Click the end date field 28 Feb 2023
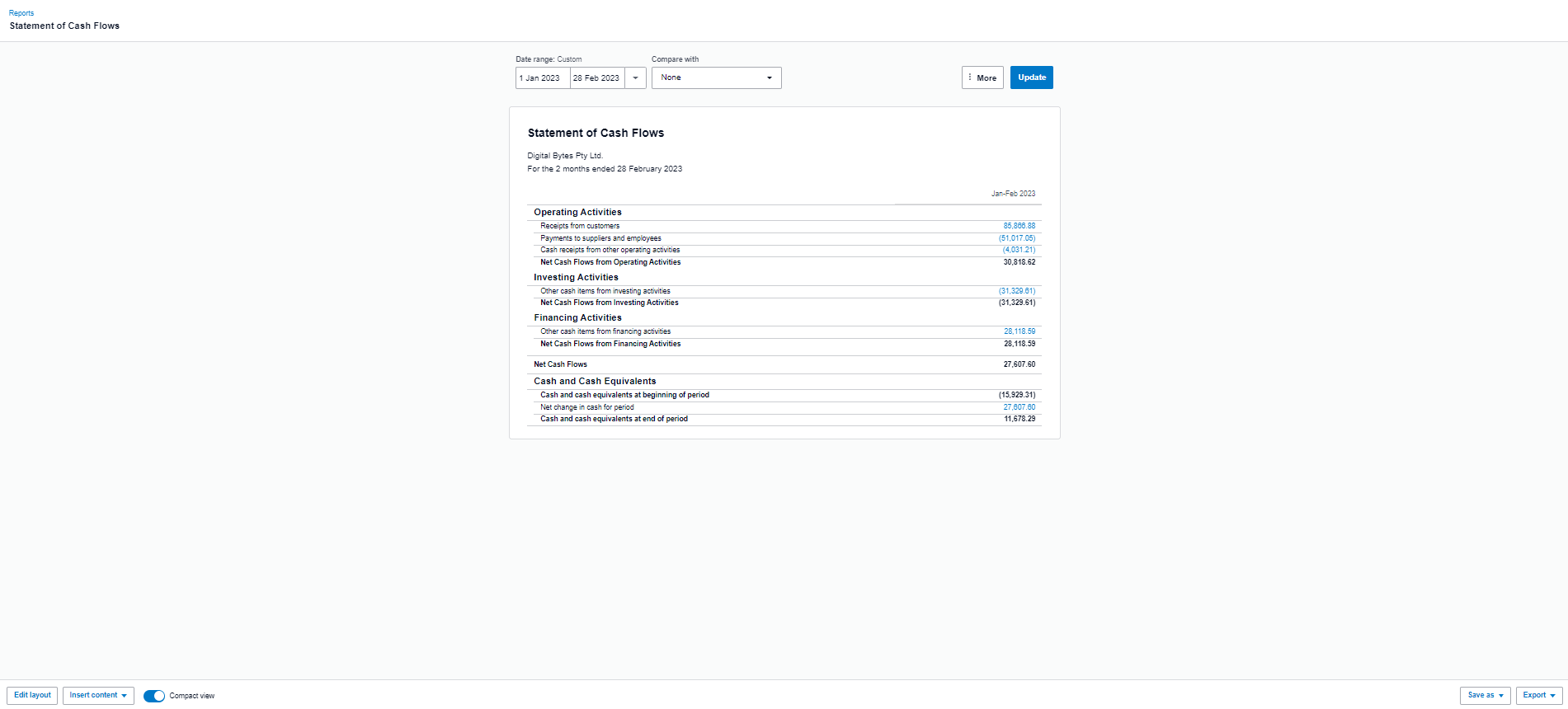This screenshot has height=709, width=1568. click(x=596, y=78)
